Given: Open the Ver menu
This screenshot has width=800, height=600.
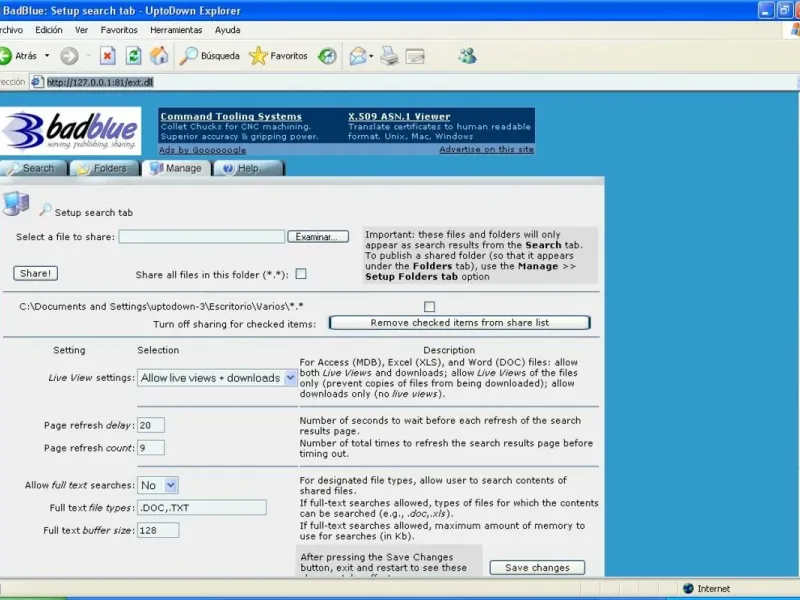Looking at the screenshot, I should pyautogui.click(x=82, y=30).
